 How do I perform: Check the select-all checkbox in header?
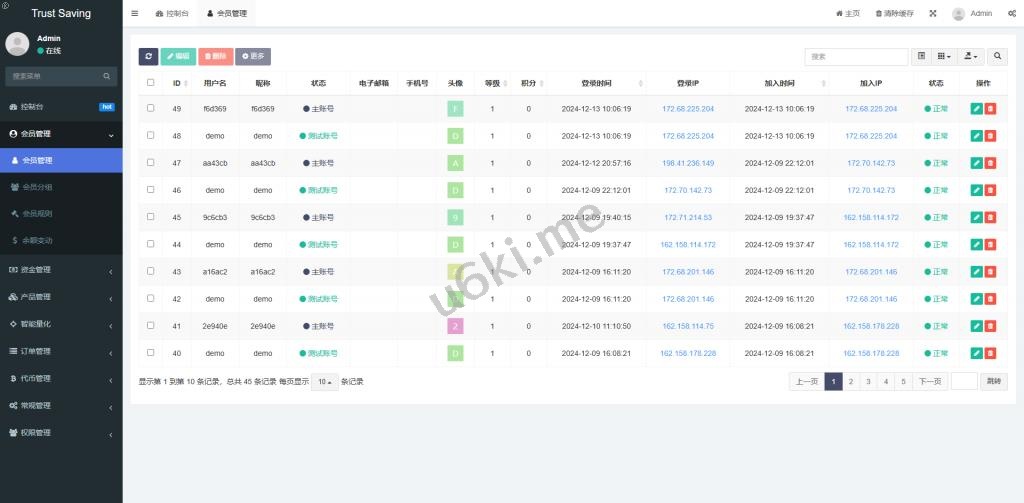point(151,83)
